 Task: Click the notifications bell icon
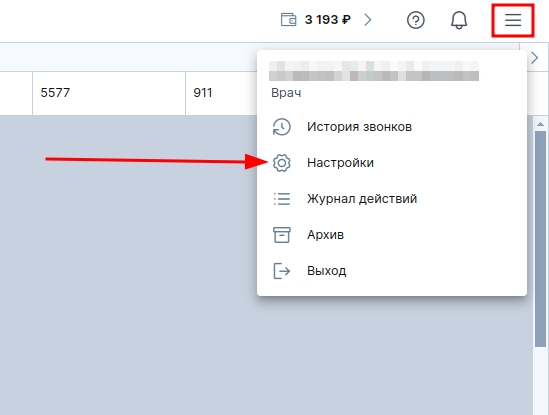[x=459, y=20]
